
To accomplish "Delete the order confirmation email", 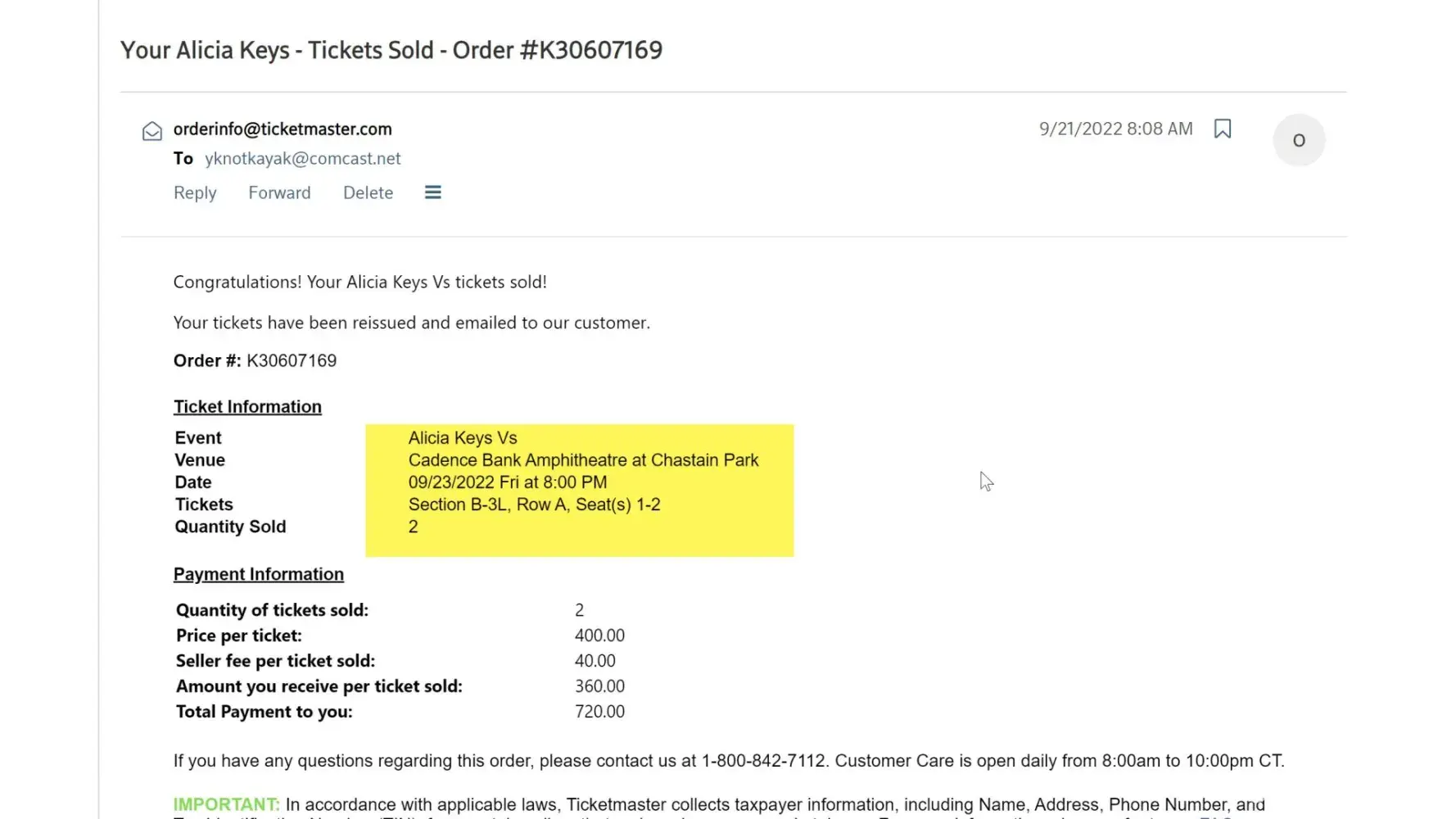I will [368, 192].
